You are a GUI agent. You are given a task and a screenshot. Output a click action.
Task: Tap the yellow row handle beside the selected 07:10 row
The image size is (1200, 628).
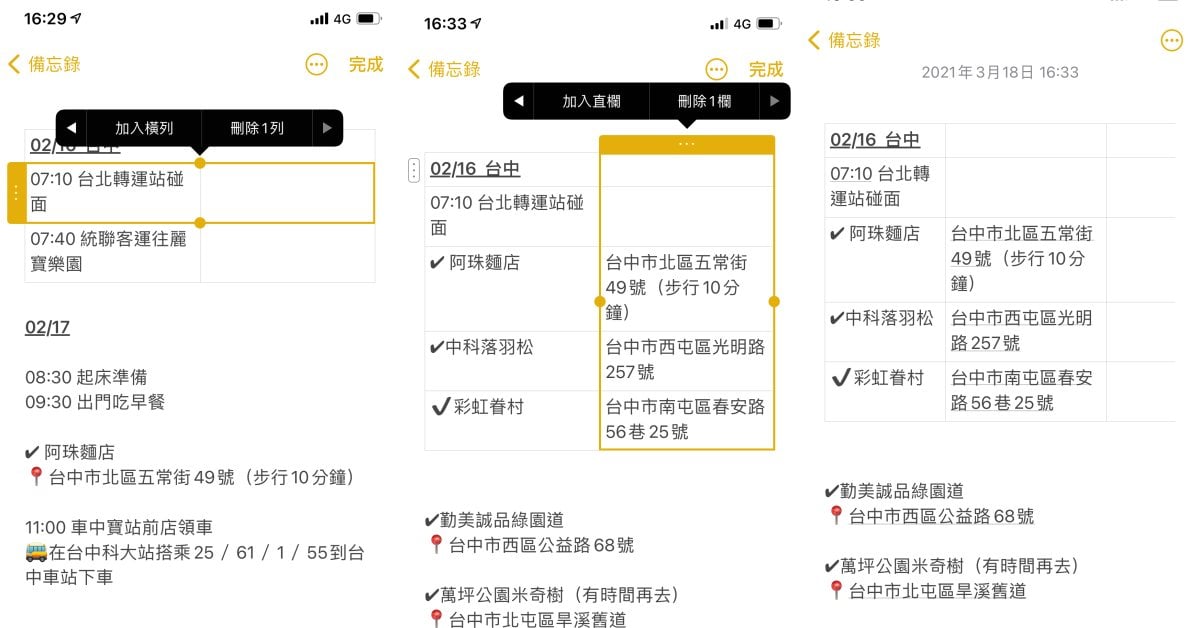coord(16,193)
